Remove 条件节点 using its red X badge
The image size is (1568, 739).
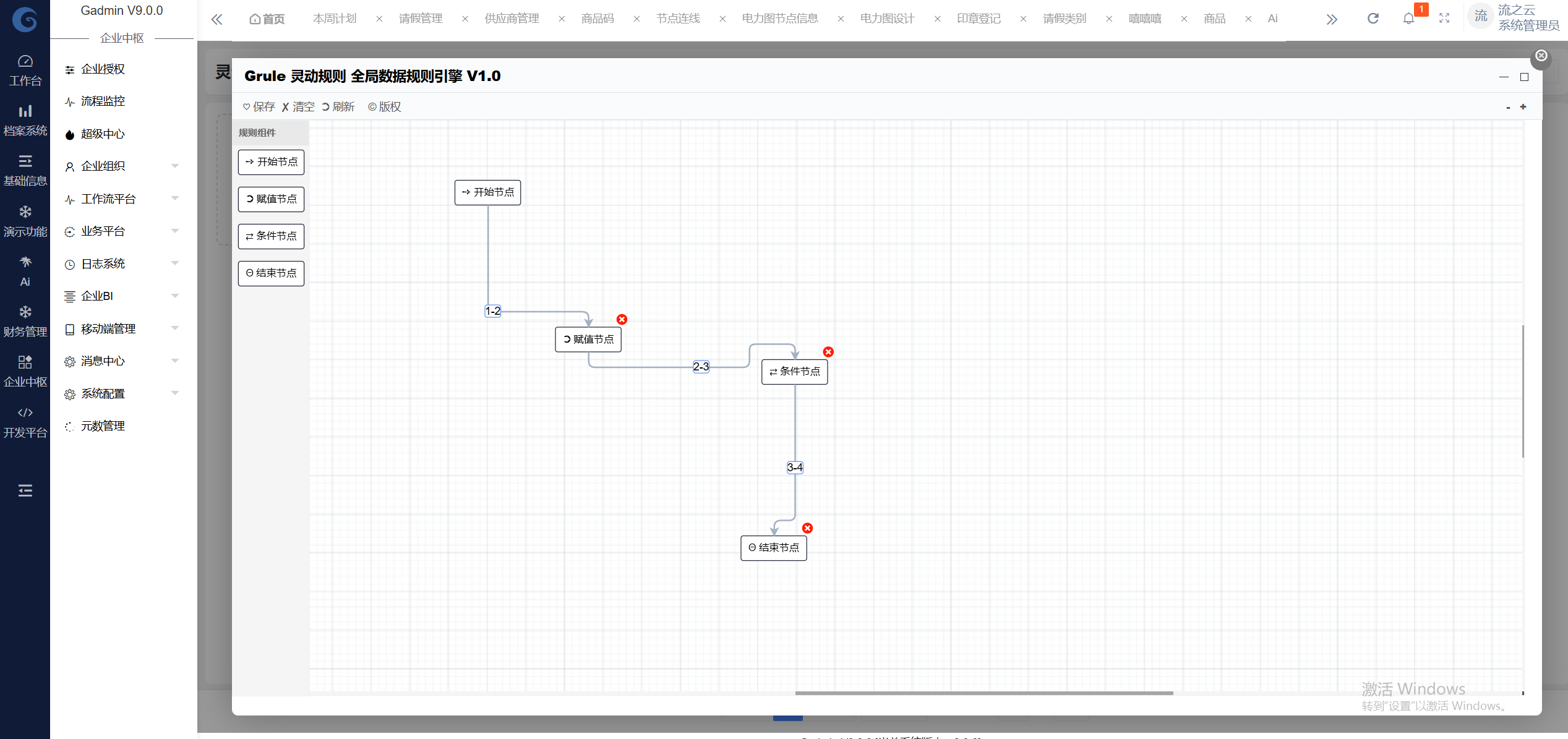(x=828, y=352)
